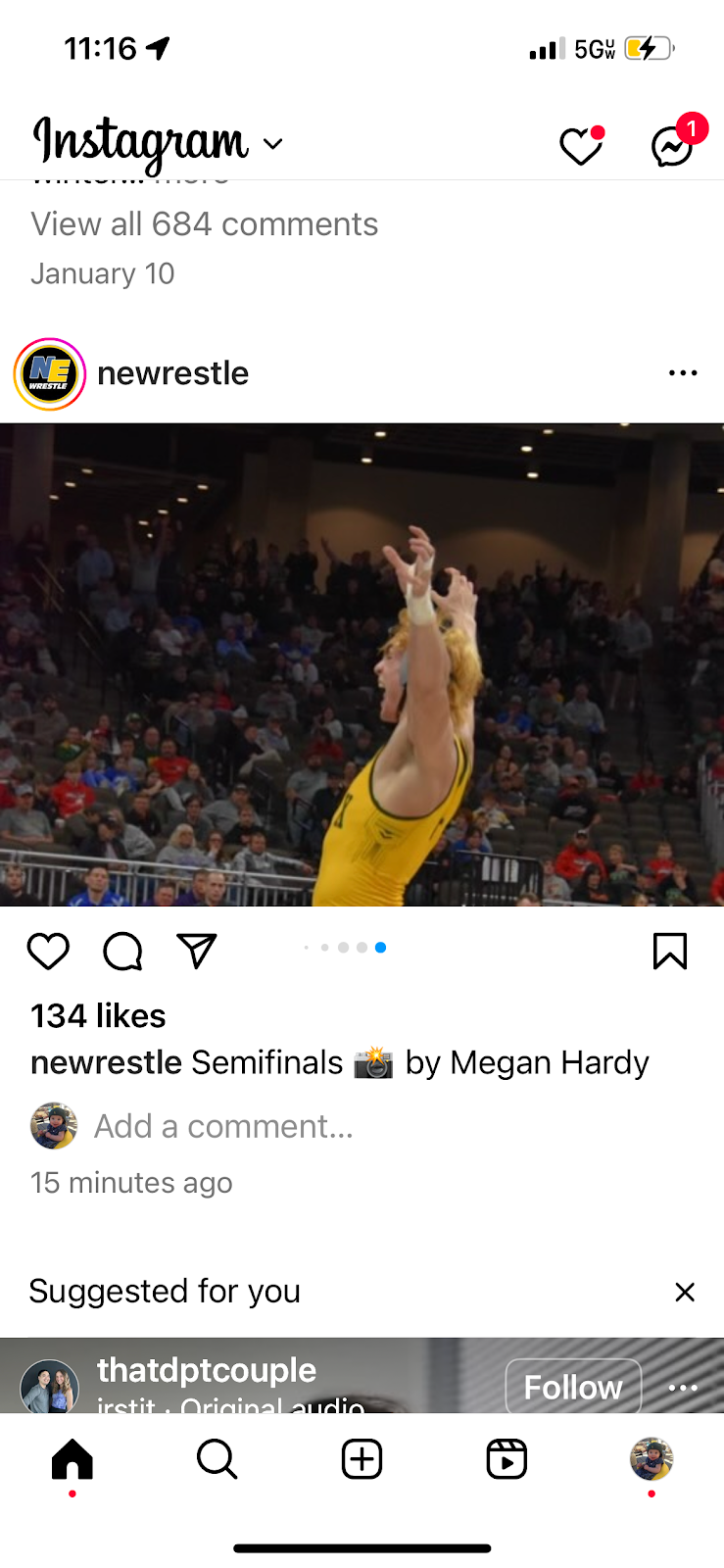Open notifications heart icon in header

pos(581,146)
